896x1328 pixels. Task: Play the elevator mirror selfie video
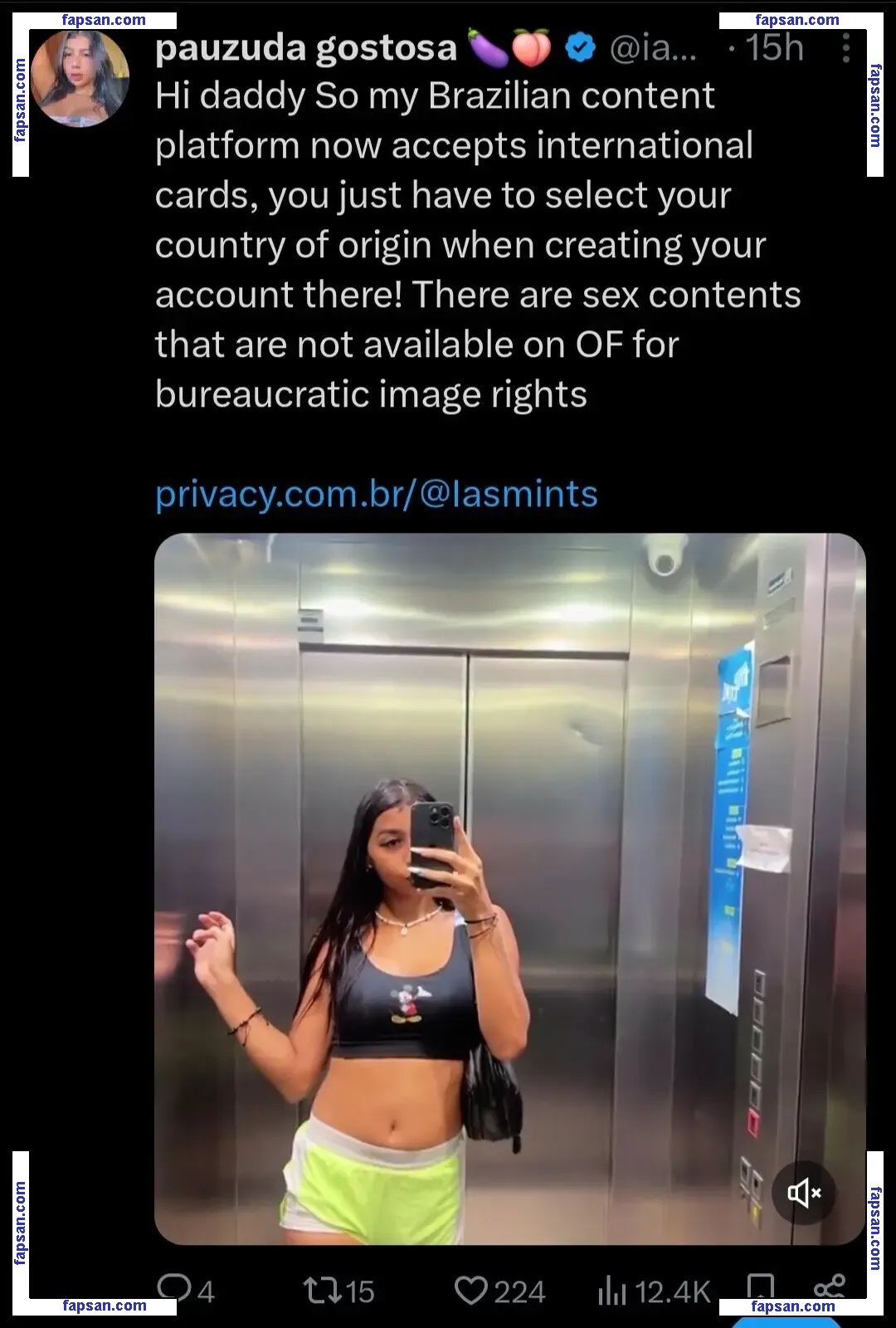point(509,889)
